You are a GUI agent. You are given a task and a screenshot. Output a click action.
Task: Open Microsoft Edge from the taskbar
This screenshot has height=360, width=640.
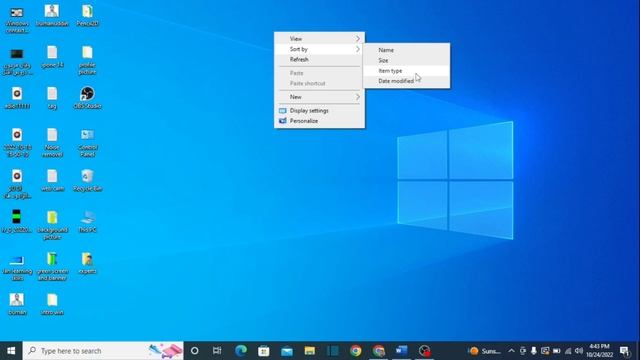241,351
